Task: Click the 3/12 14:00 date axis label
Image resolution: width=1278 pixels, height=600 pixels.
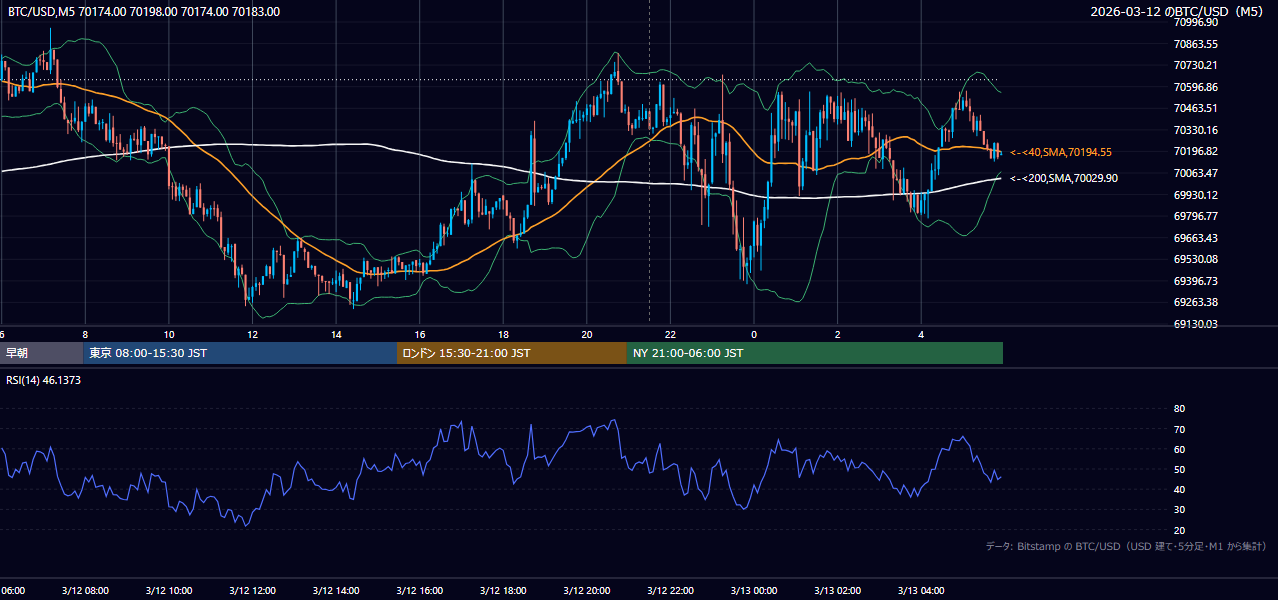Action: [336, 591]
